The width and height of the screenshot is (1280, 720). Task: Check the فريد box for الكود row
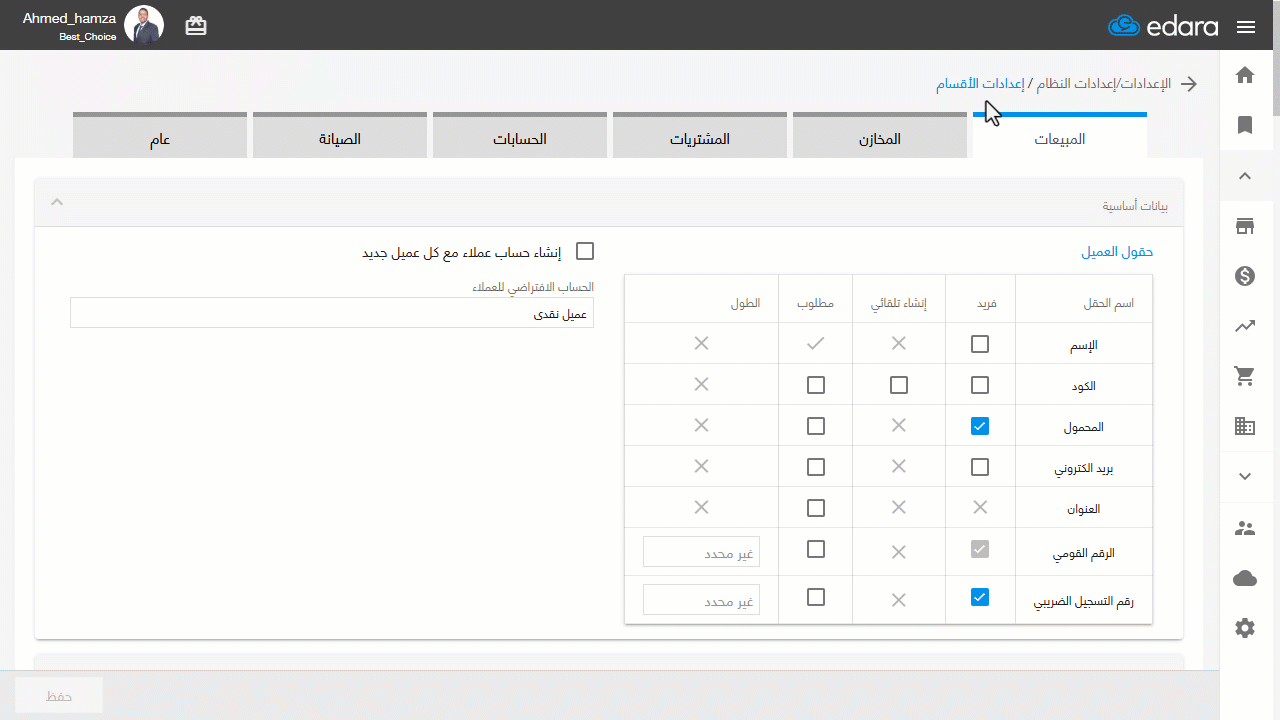(x=980, y=385)
